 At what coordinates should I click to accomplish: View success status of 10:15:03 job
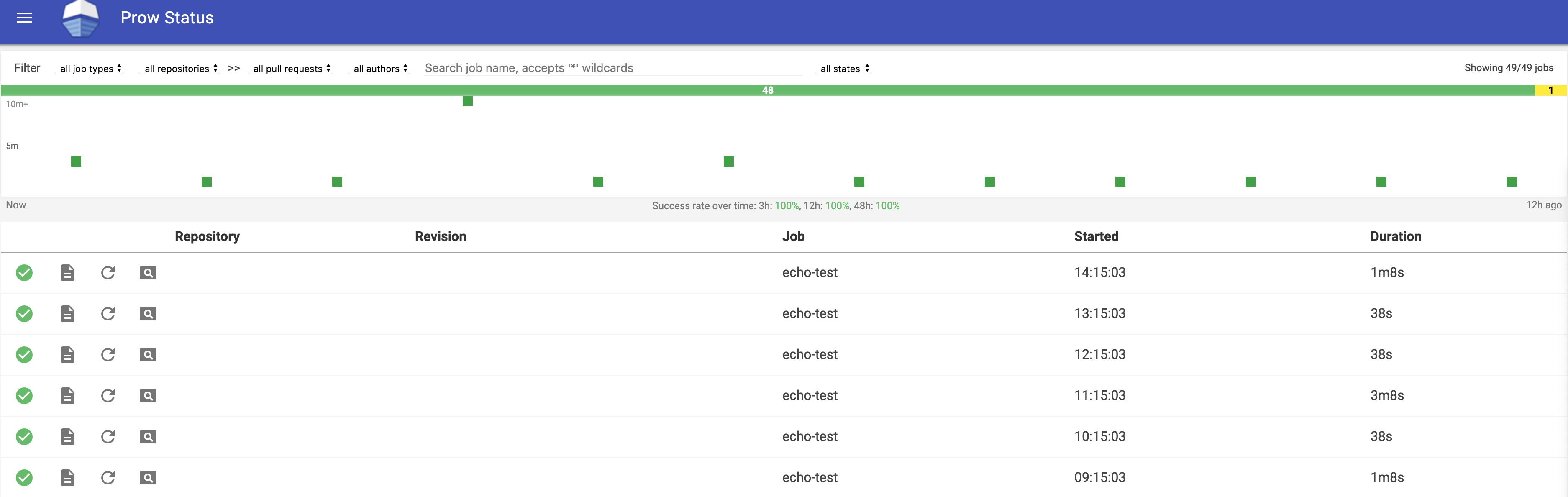click(x=24, y=437)
